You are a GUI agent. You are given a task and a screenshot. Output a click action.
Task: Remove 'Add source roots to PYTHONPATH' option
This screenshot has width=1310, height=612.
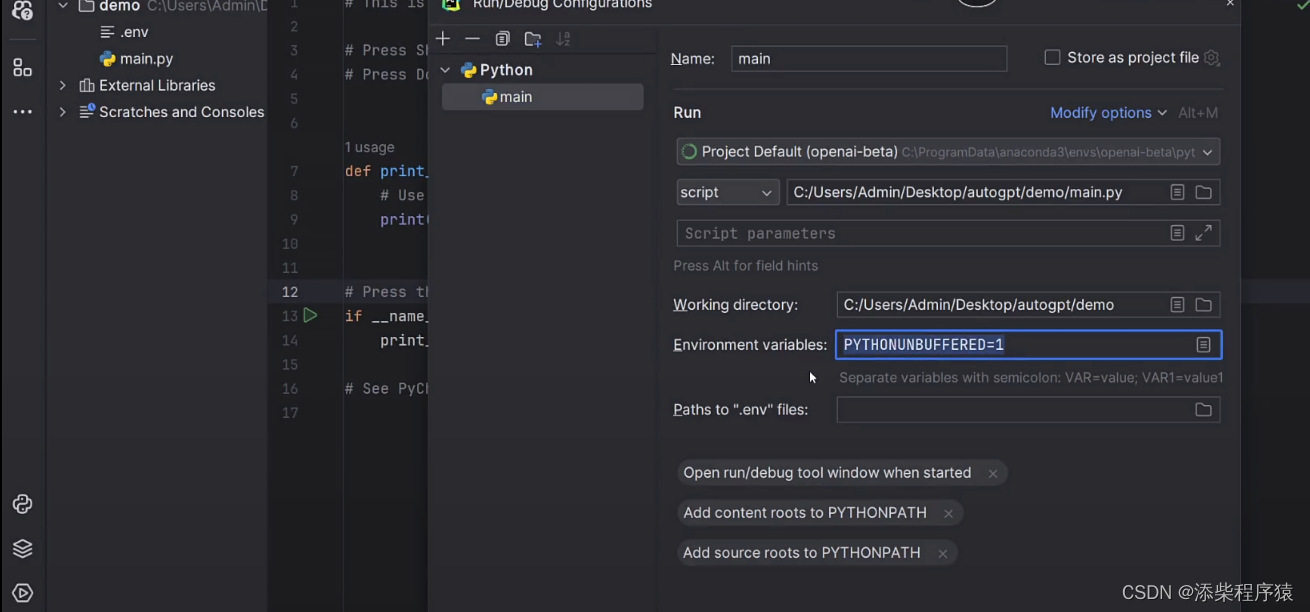point(942,554)
